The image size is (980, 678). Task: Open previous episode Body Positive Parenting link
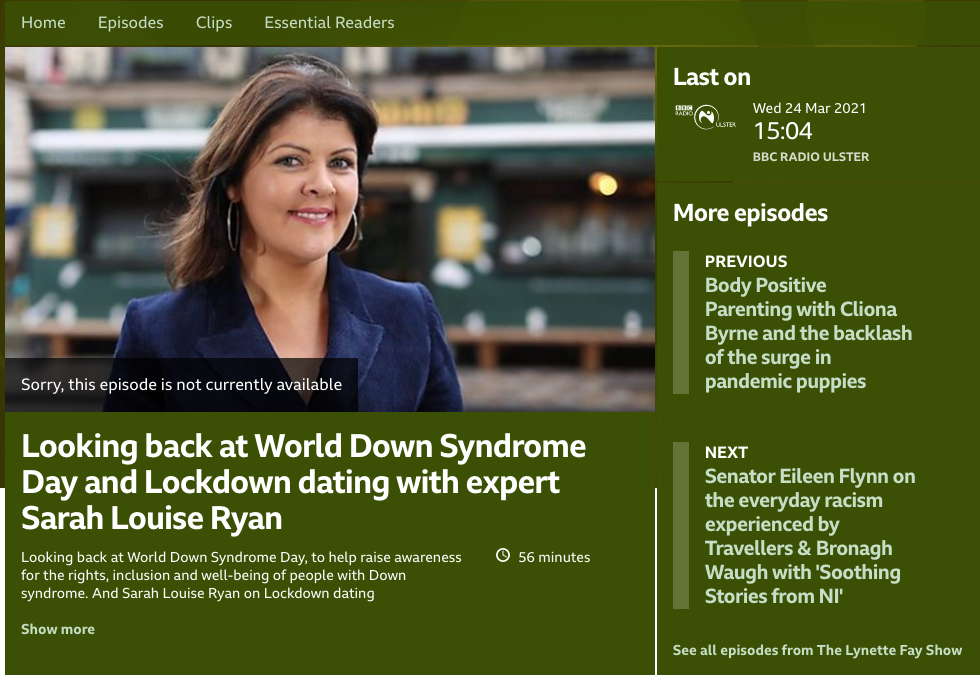coord(808,333)
